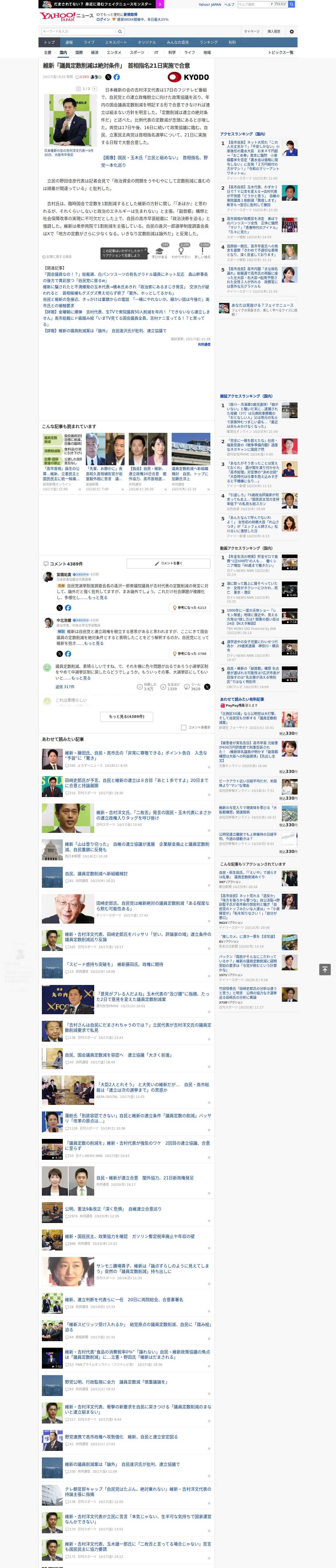
Task: Share 中北浩爾's comment on X
Action: tap(60, 654)
